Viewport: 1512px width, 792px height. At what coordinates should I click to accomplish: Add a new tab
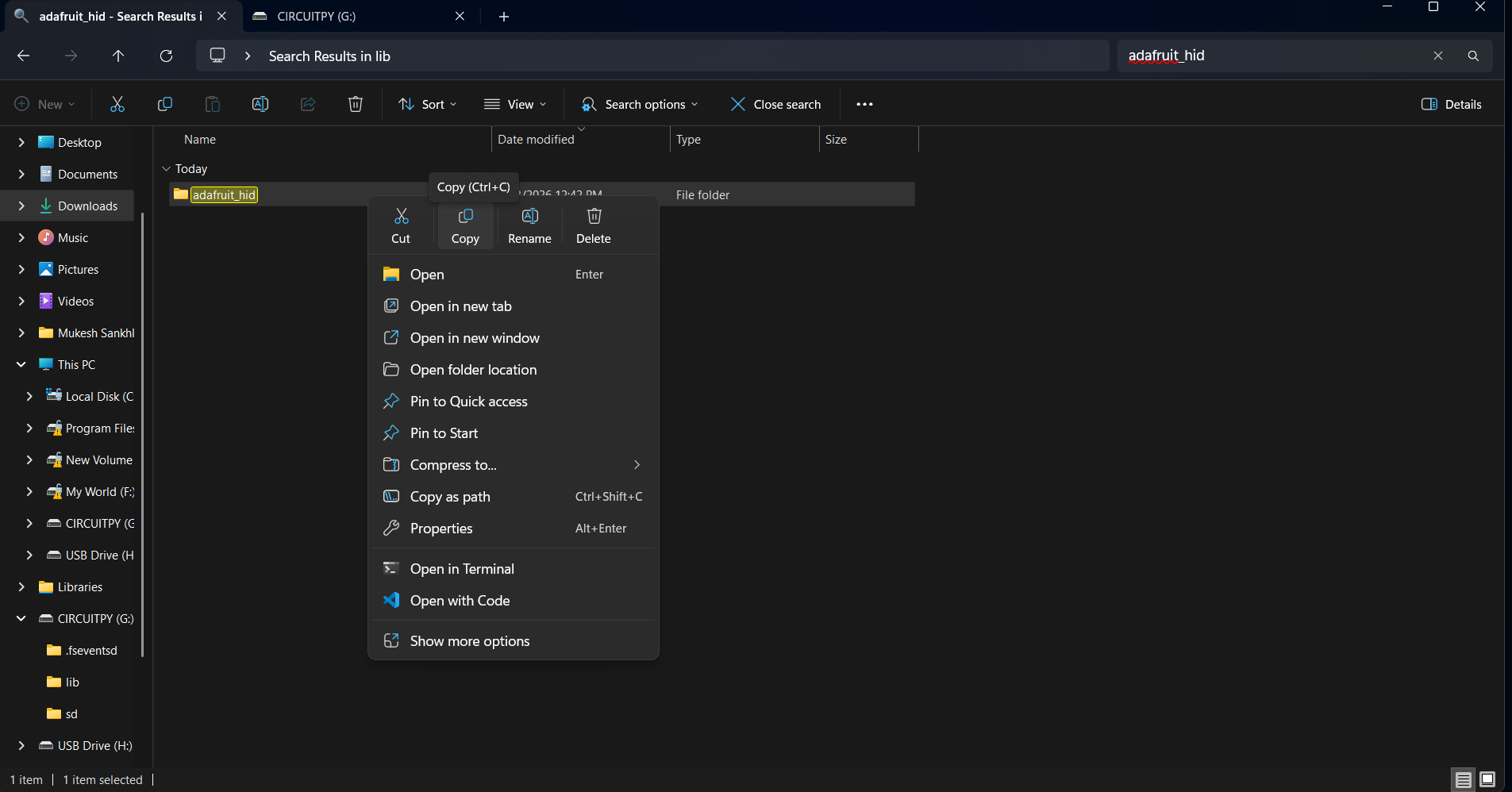click(x=504, y=16)
